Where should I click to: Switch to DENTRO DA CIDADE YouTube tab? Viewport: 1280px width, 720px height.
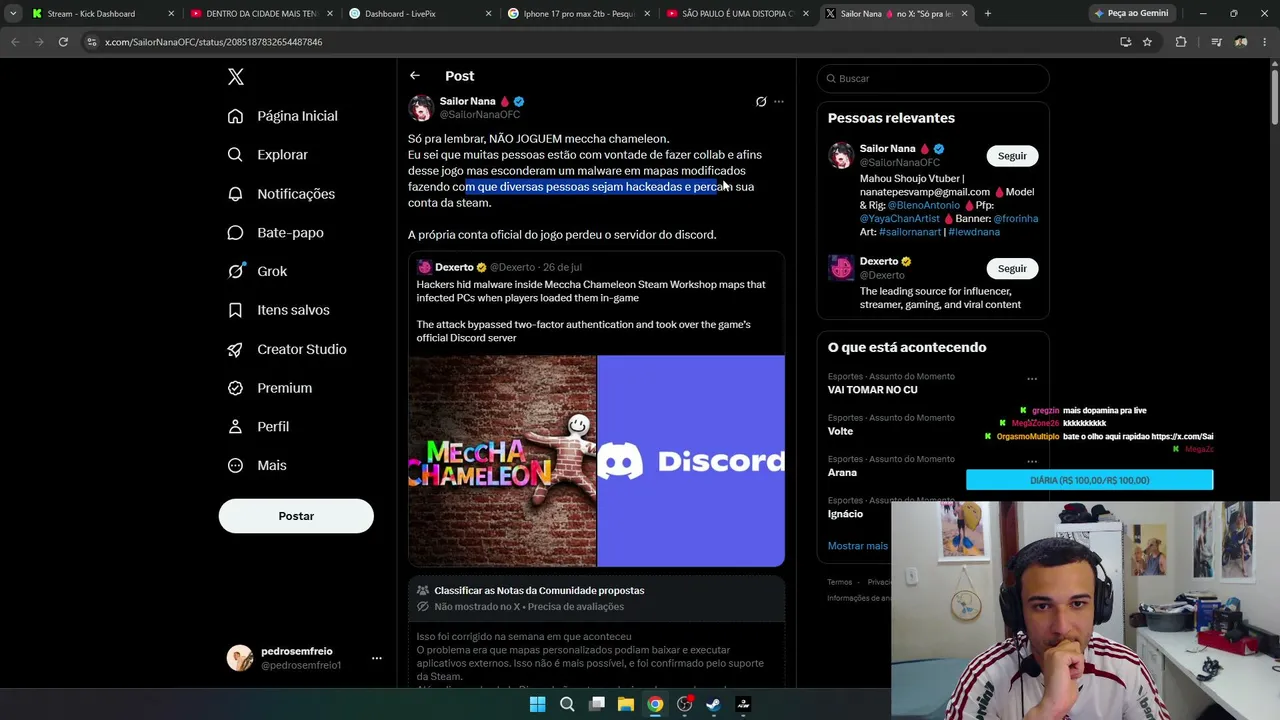point(261,14)
